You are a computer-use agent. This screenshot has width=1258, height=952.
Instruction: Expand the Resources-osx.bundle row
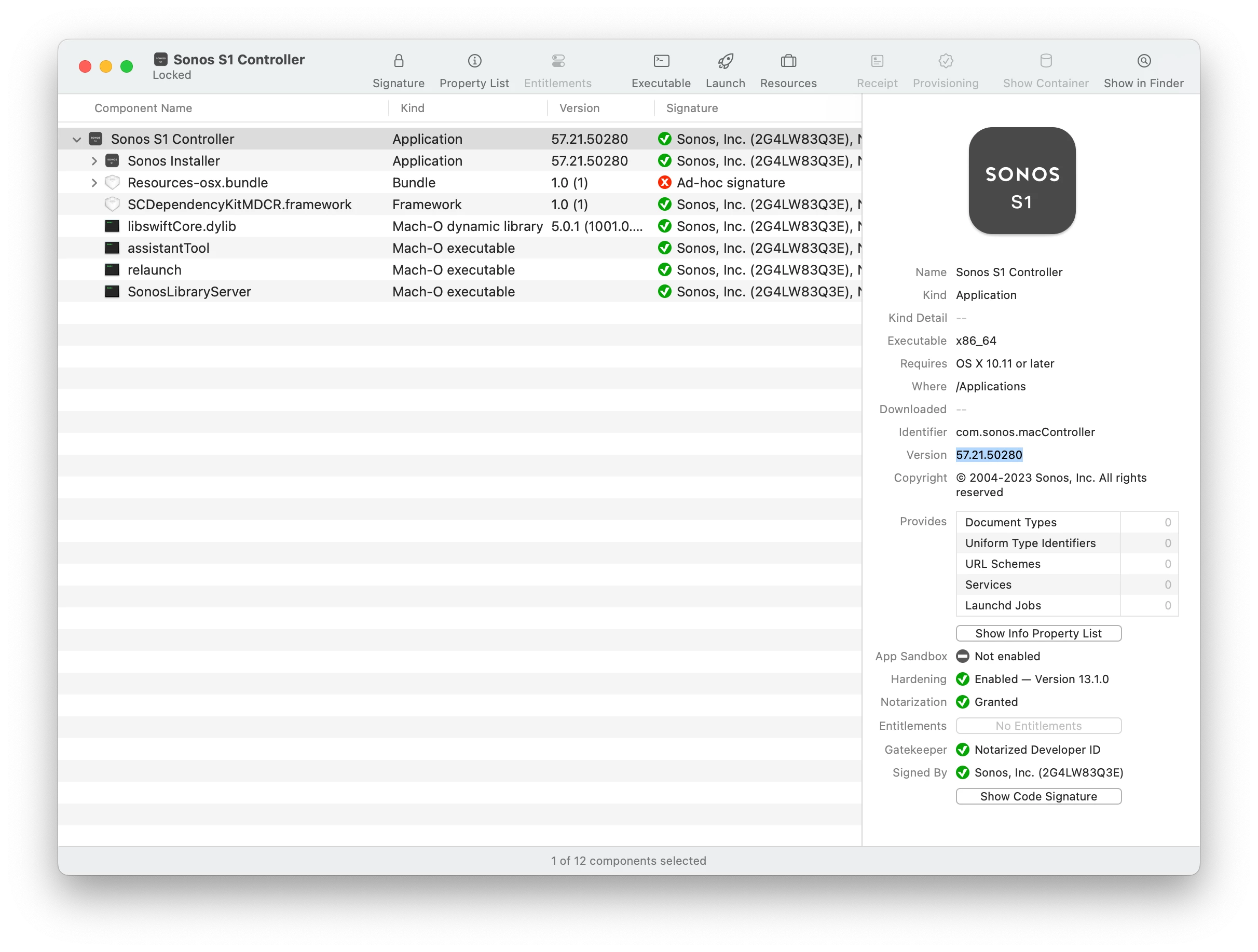(x=94, y=183)
